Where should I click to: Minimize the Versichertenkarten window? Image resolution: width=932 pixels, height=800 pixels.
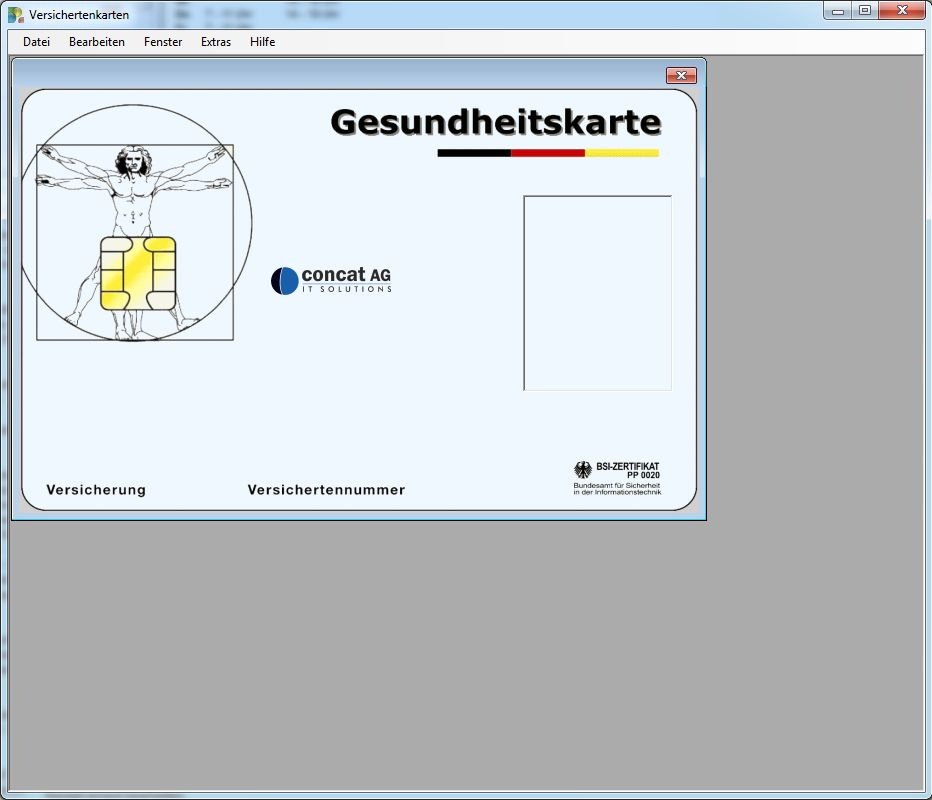click(838, 10)
